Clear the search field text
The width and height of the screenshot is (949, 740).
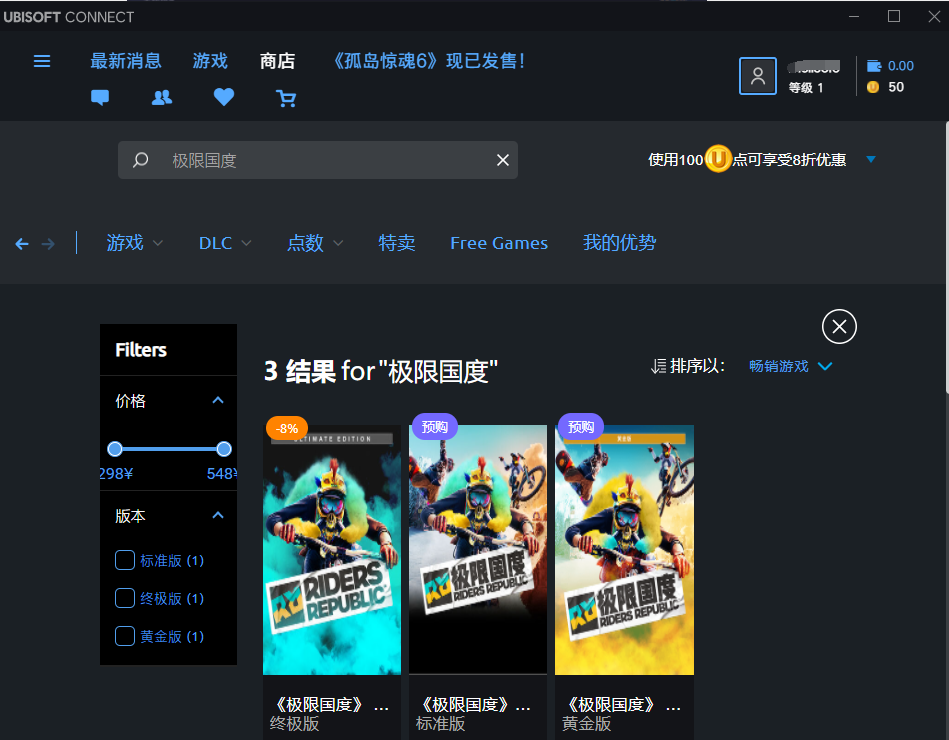[502, 160]
